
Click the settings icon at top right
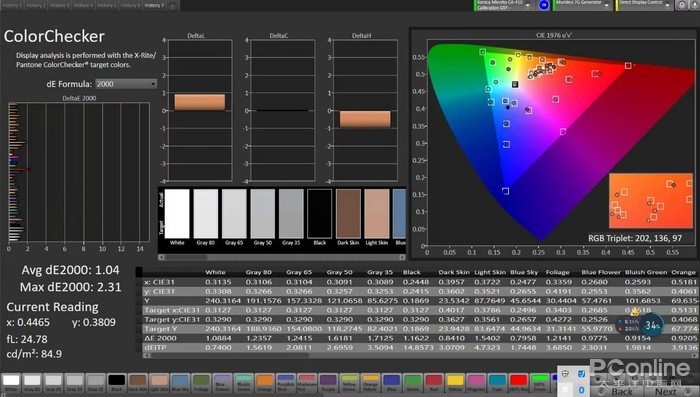click(x=682, y=5)
